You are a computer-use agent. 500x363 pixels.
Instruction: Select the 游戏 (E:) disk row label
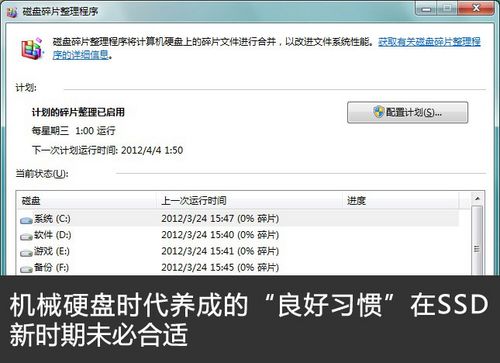[x=52, y=251]
